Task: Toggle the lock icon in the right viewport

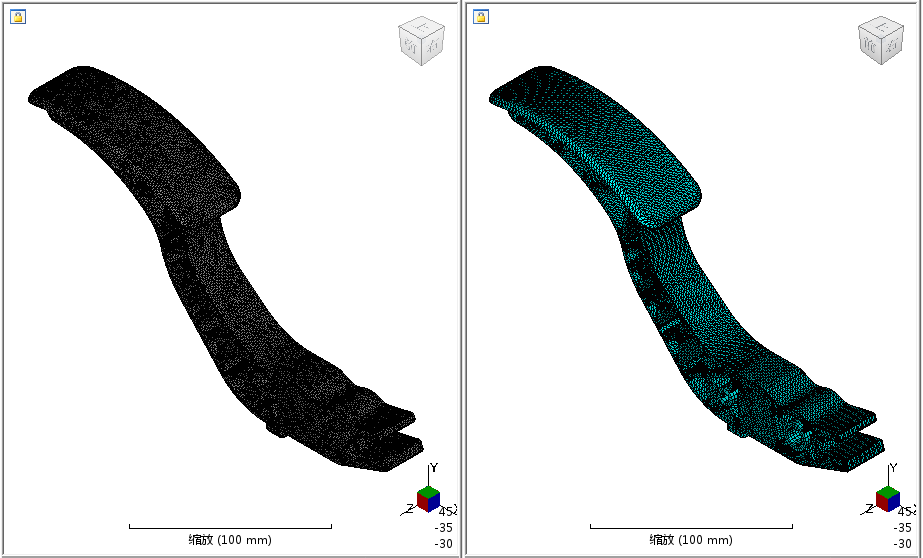Action: (x=481, y=17)
